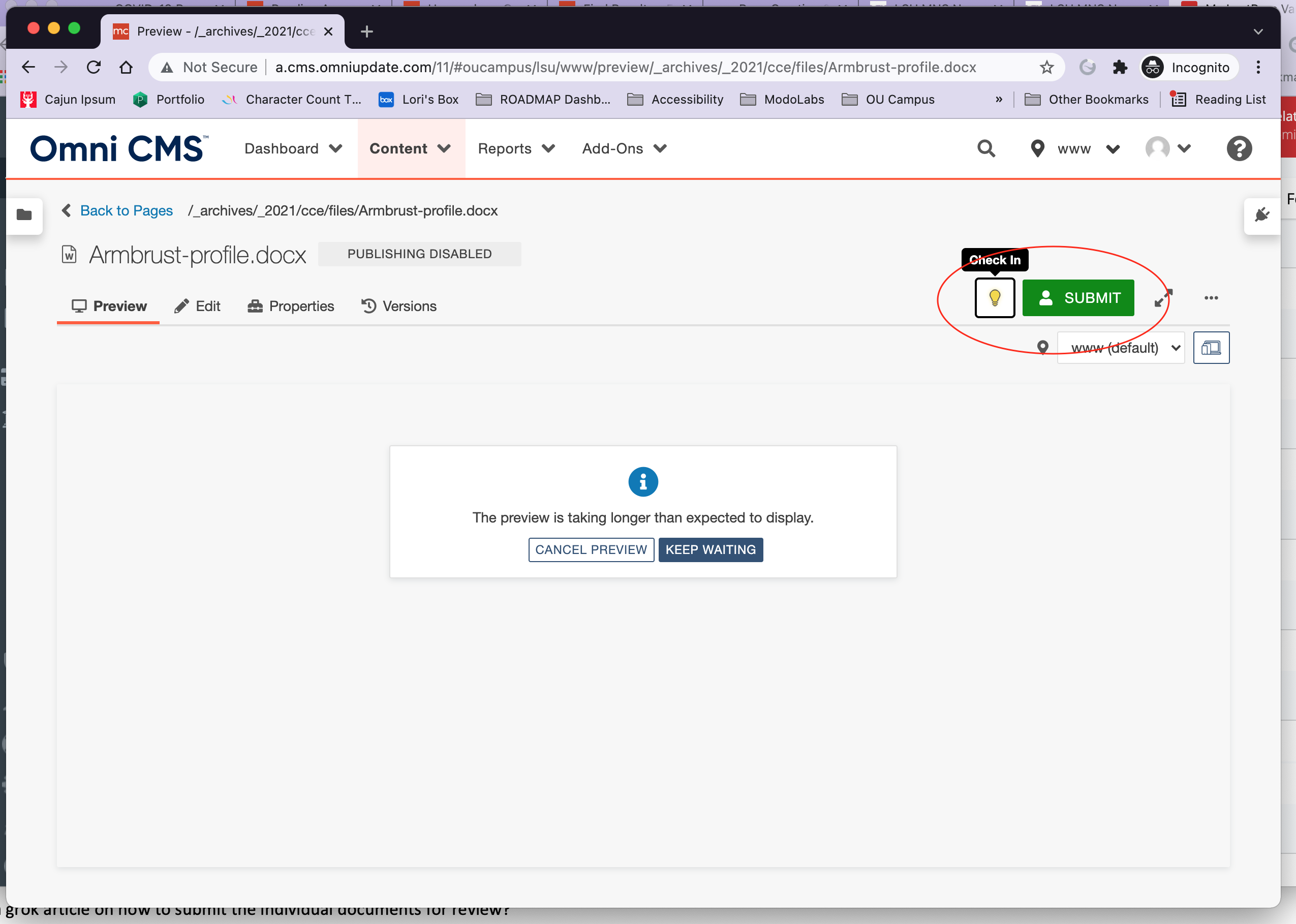The width and height of the screenshot is (1296, 924).
Task: Switch to the Edit tab
Action: [x=197, y=306]
